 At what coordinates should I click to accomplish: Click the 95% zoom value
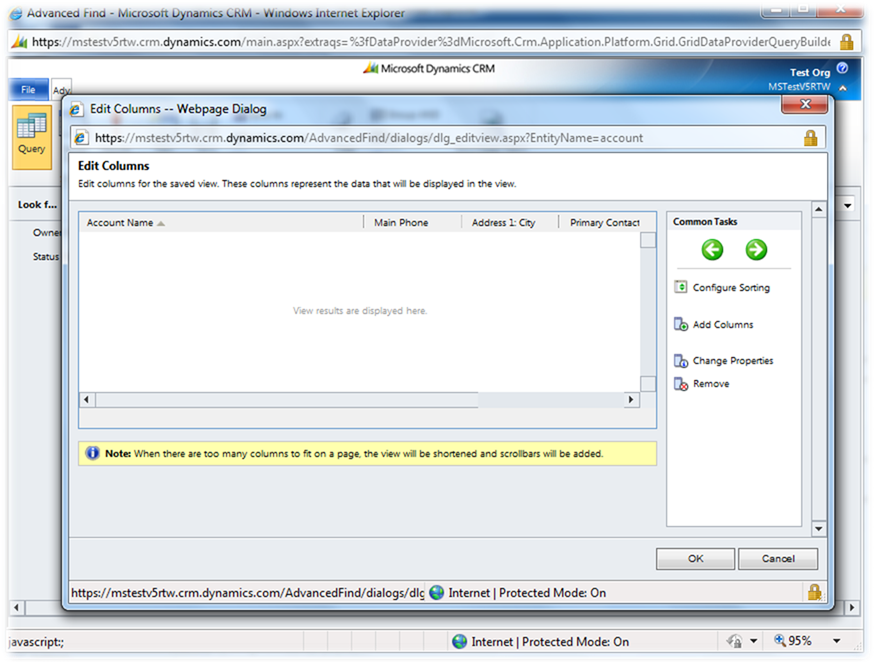click(800, 641)
